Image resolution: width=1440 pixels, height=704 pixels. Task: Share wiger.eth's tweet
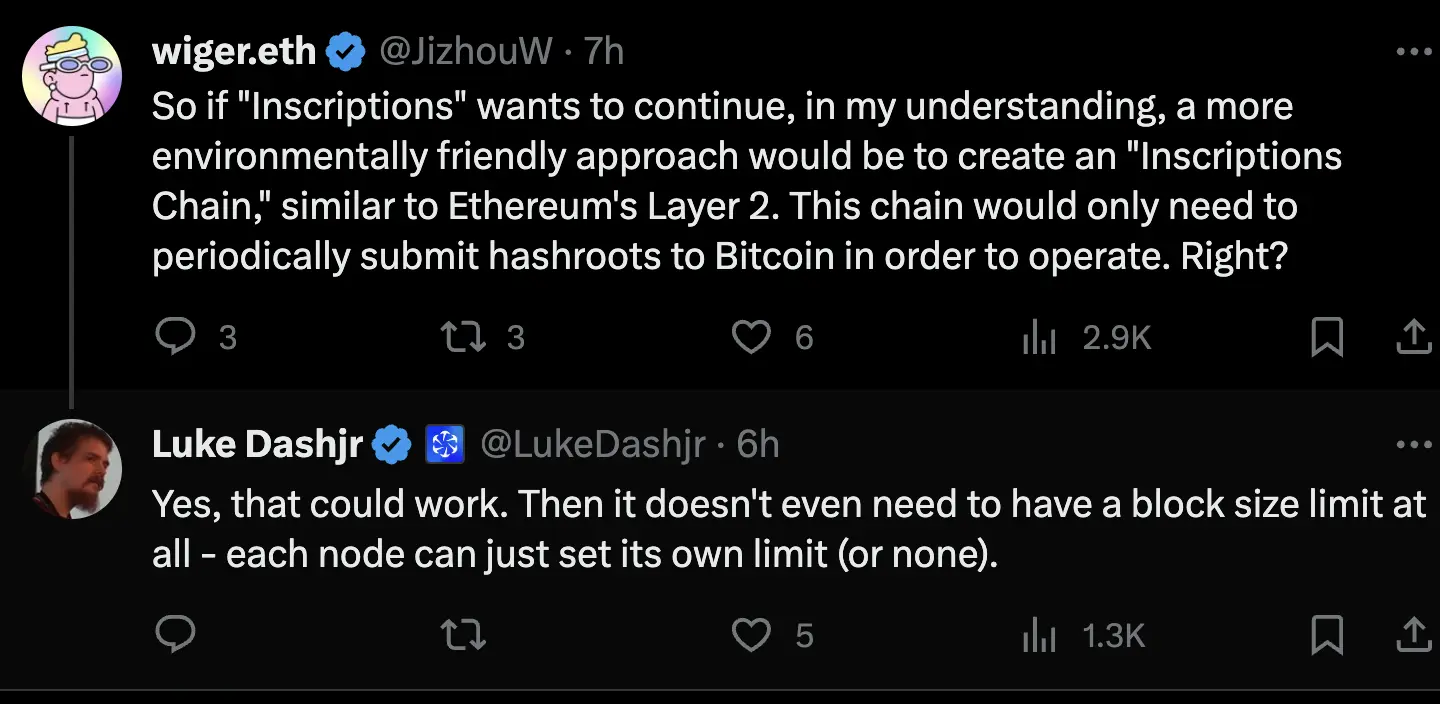pos(1413,337)
